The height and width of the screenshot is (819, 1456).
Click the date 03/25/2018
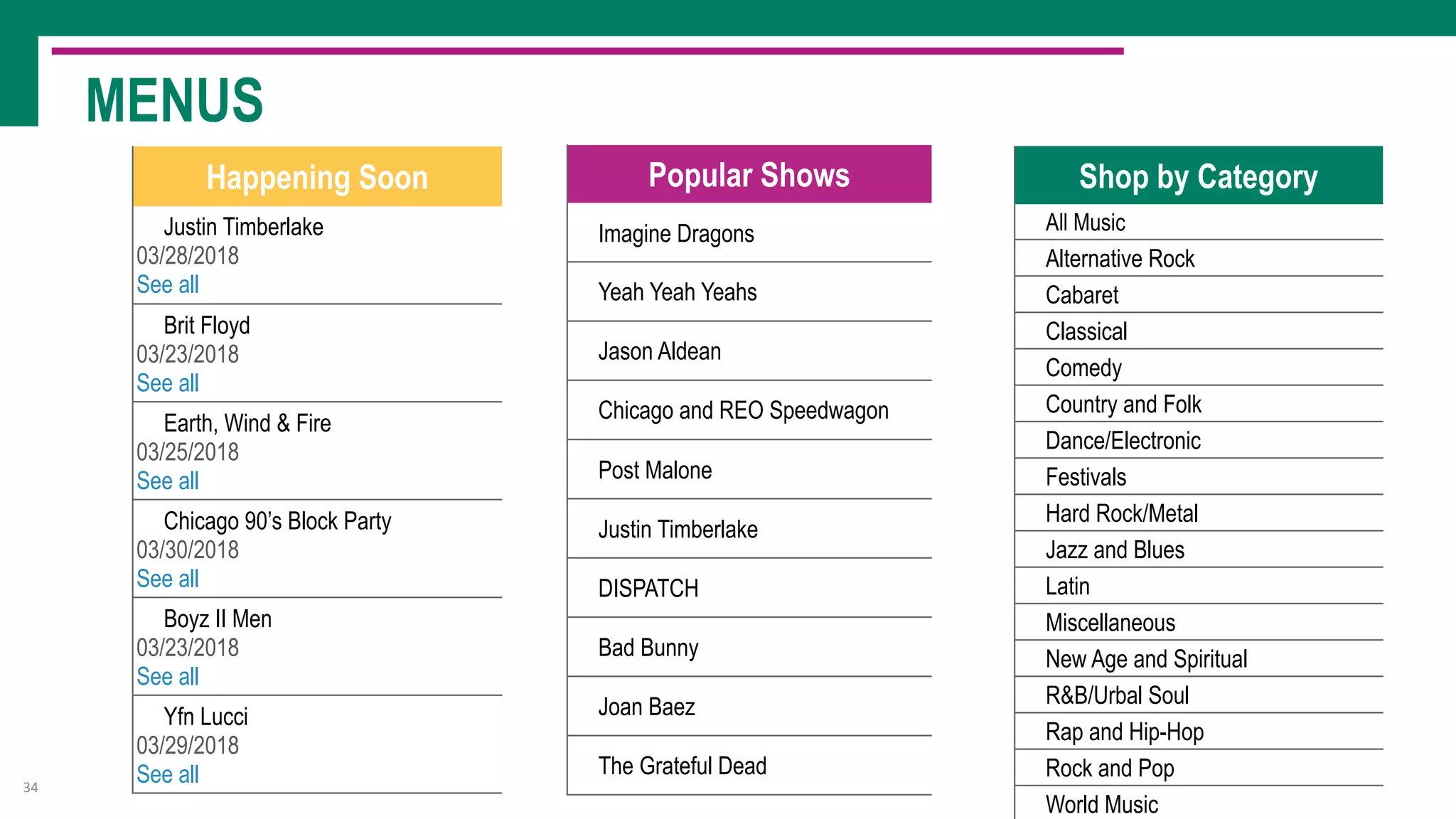click(x=188, y=451)
